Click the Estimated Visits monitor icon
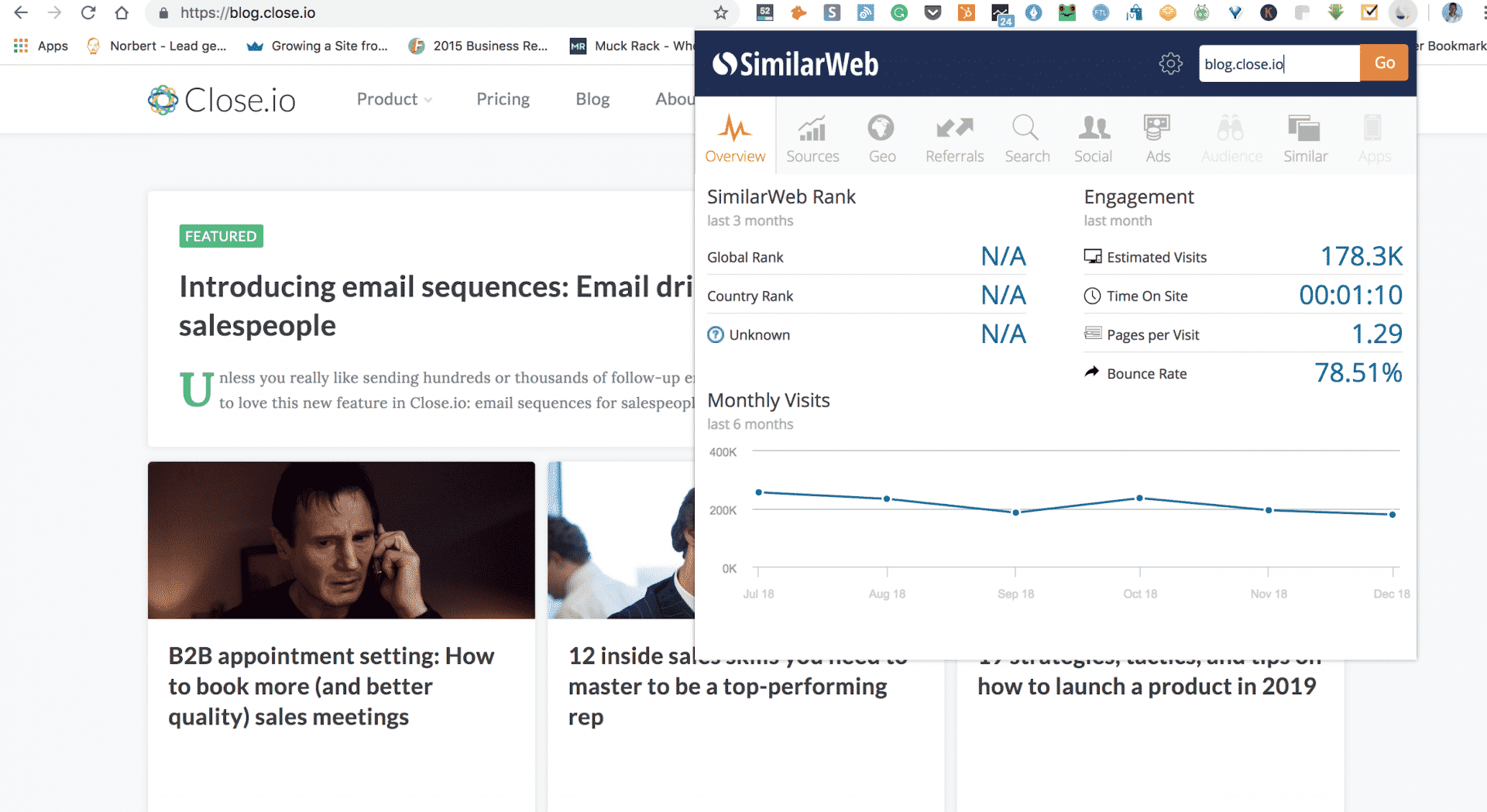 (1093, 257)
